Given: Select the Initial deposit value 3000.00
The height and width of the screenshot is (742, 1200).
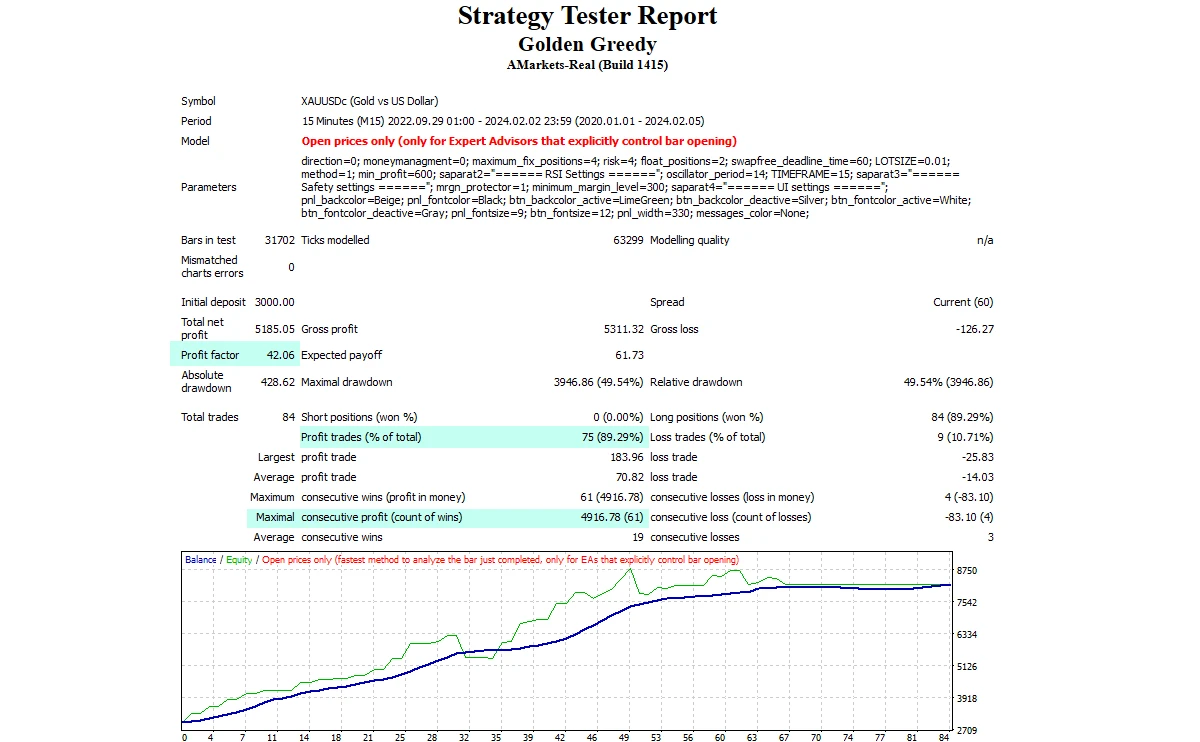Looking at the screenshot, I should (x=274, y=302).
